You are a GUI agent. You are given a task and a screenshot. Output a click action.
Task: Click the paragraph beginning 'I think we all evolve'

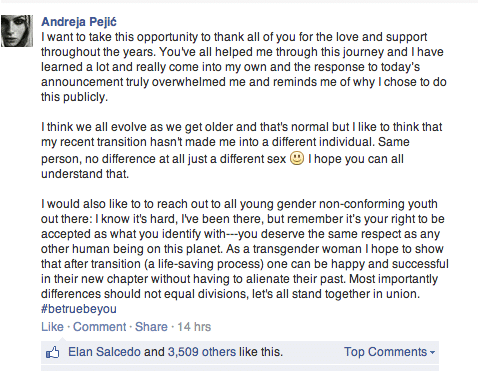242,150
